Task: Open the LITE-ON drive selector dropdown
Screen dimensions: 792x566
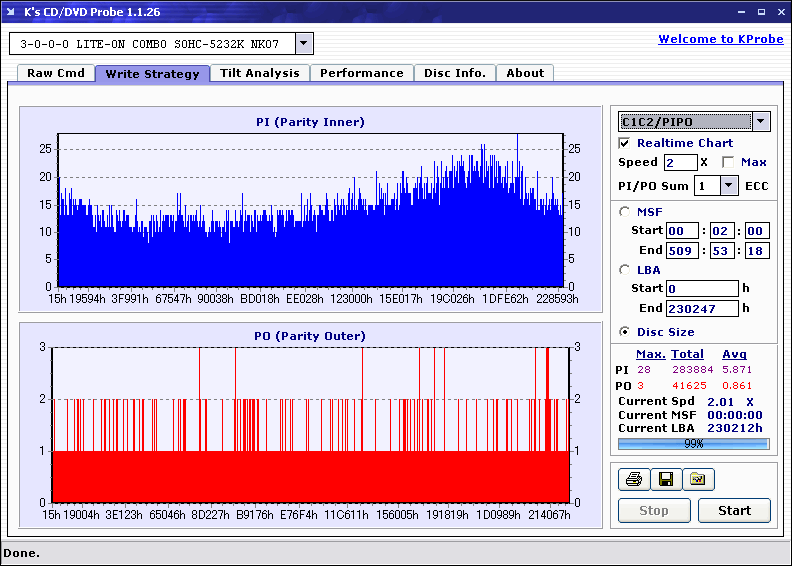Action: click(x=304, y=44)
